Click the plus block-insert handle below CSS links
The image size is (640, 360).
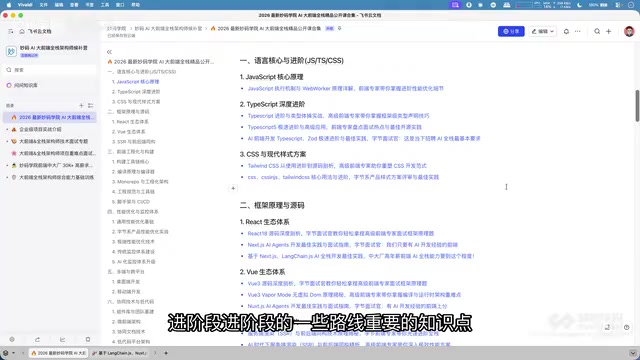pyautogui.click(x=233, y=188)
